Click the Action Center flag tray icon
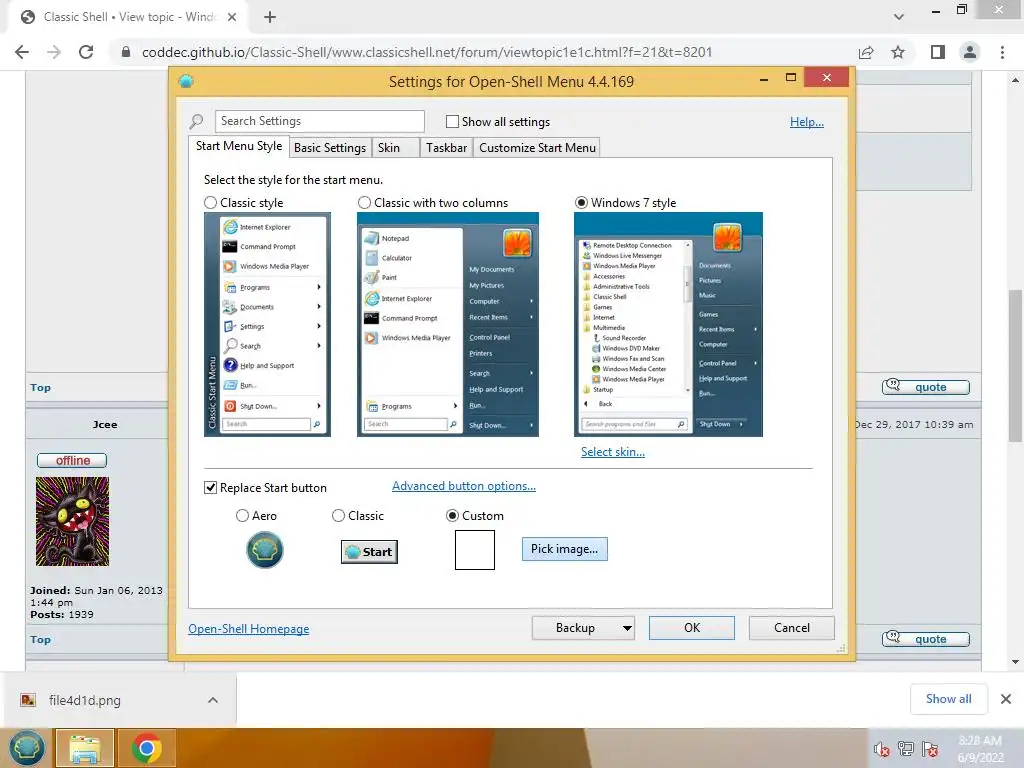The height and width of the screenshot is (768, 1024). pos(930,749)
